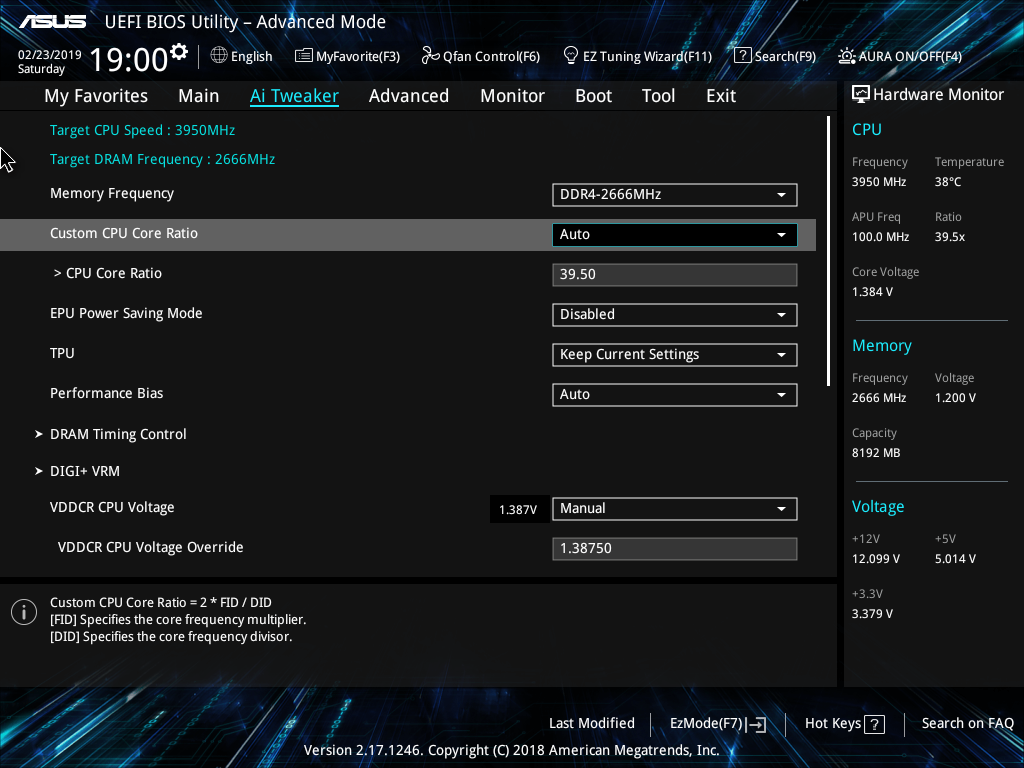Click the Performance Bias label
Screen dimensions: 1024x768
(106, 393)
